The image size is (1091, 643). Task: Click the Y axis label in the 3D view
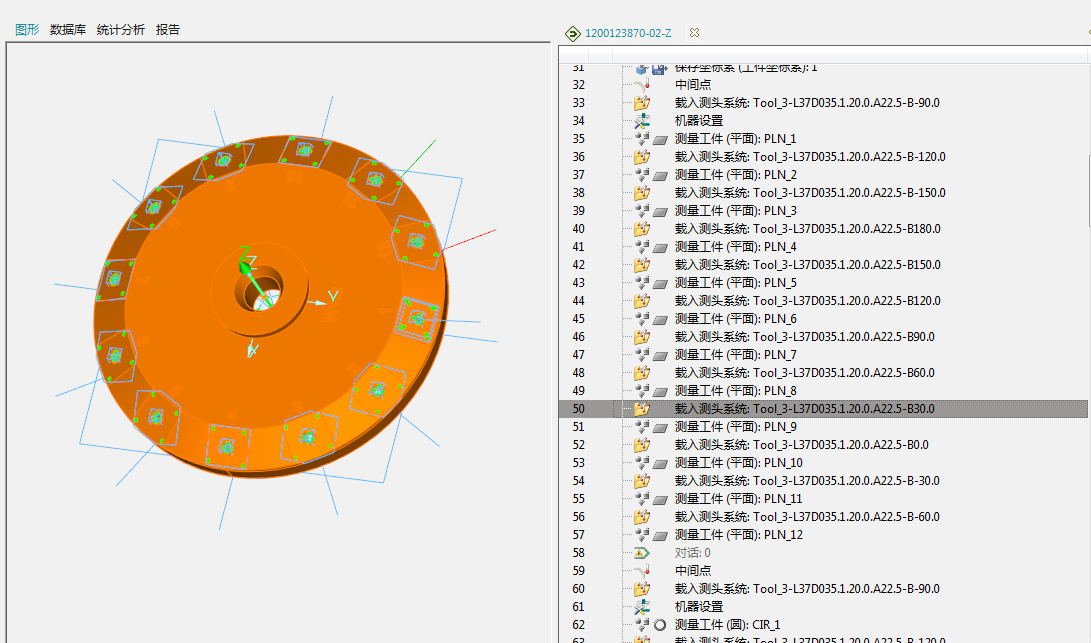pos(333,296)
